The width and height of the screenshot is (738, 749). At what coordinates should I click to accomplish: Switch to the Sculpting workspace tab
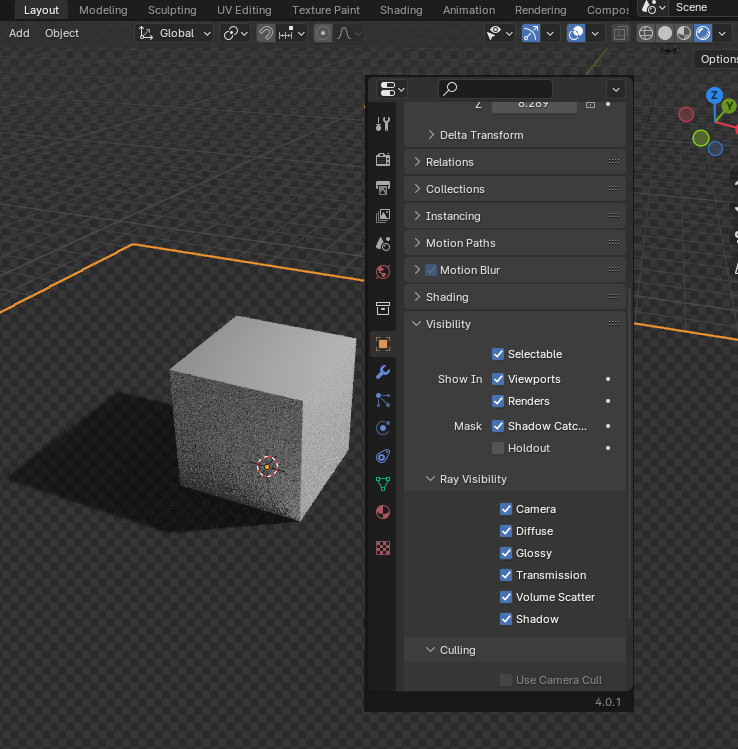click(x=172, y=10)
